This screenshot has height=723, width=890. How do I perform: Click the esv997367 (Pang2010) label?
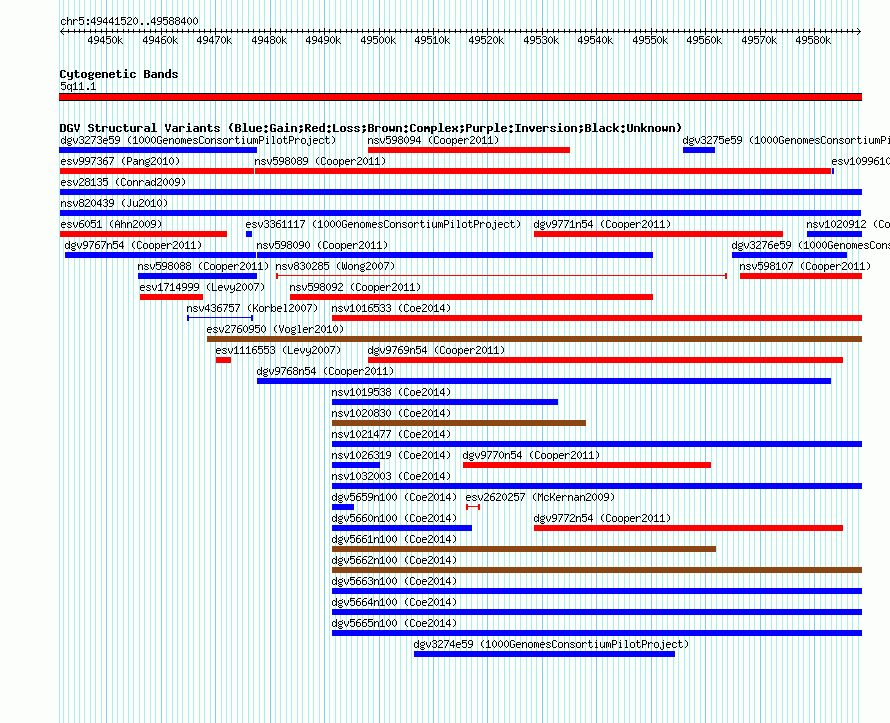click(120, 161)
